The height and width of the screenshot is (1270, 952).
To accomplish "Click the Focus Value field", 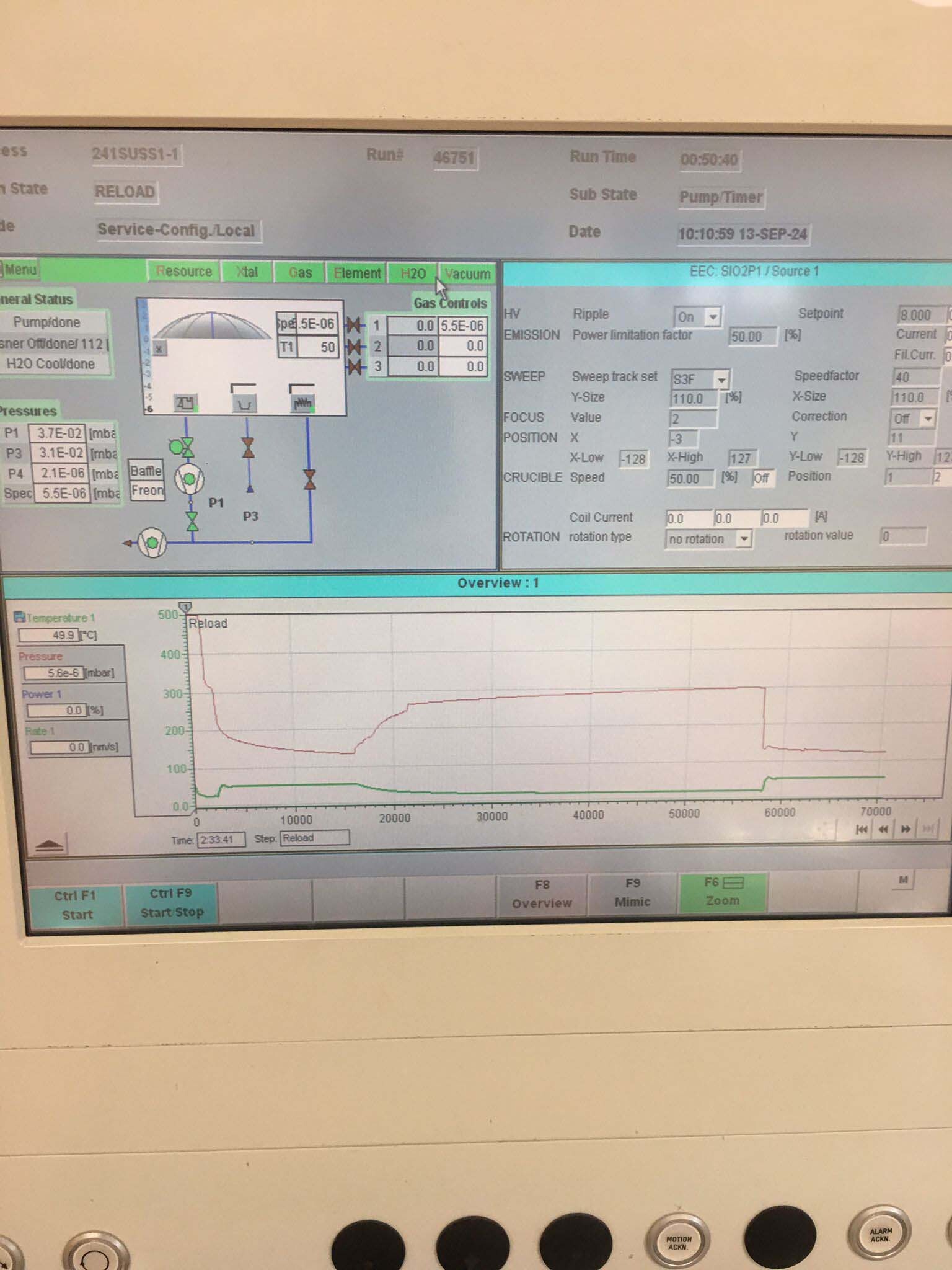I will click(693, 419).
